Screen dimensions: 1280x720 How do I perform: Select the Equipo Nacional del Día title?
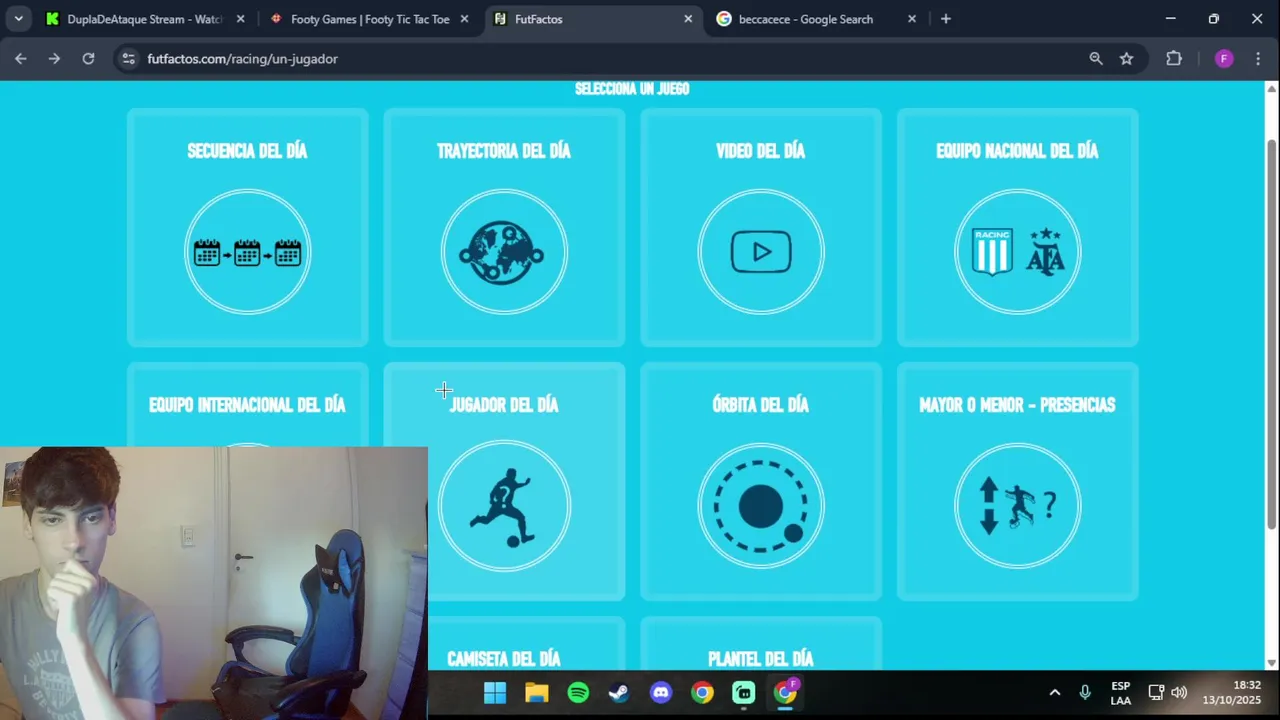(x=1017, y=151)
